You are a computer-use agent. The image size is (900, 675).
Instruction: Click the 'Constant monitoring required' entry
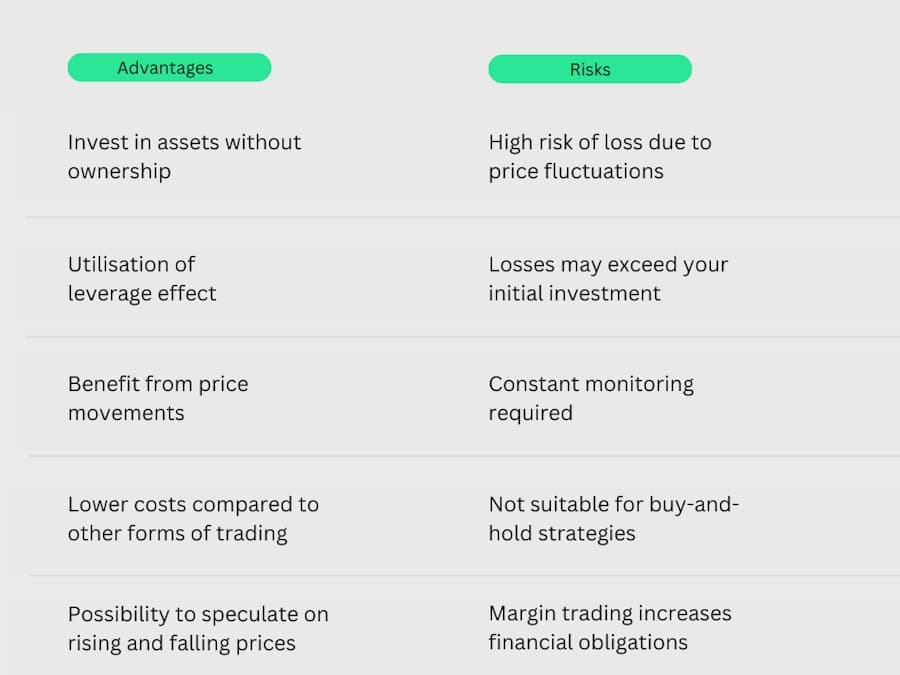click(590, 398)
